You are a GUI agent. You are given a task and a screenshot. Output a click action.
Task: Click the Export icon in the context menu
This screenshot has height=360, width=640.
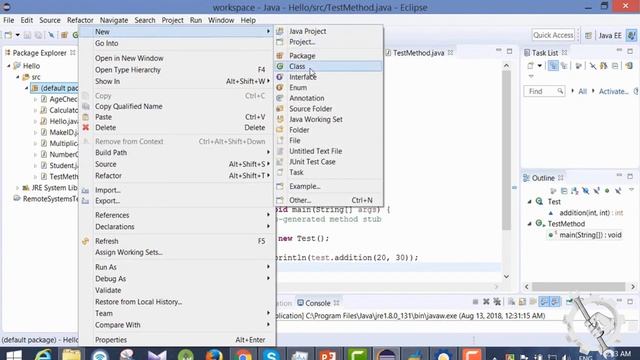pos(86,201)
